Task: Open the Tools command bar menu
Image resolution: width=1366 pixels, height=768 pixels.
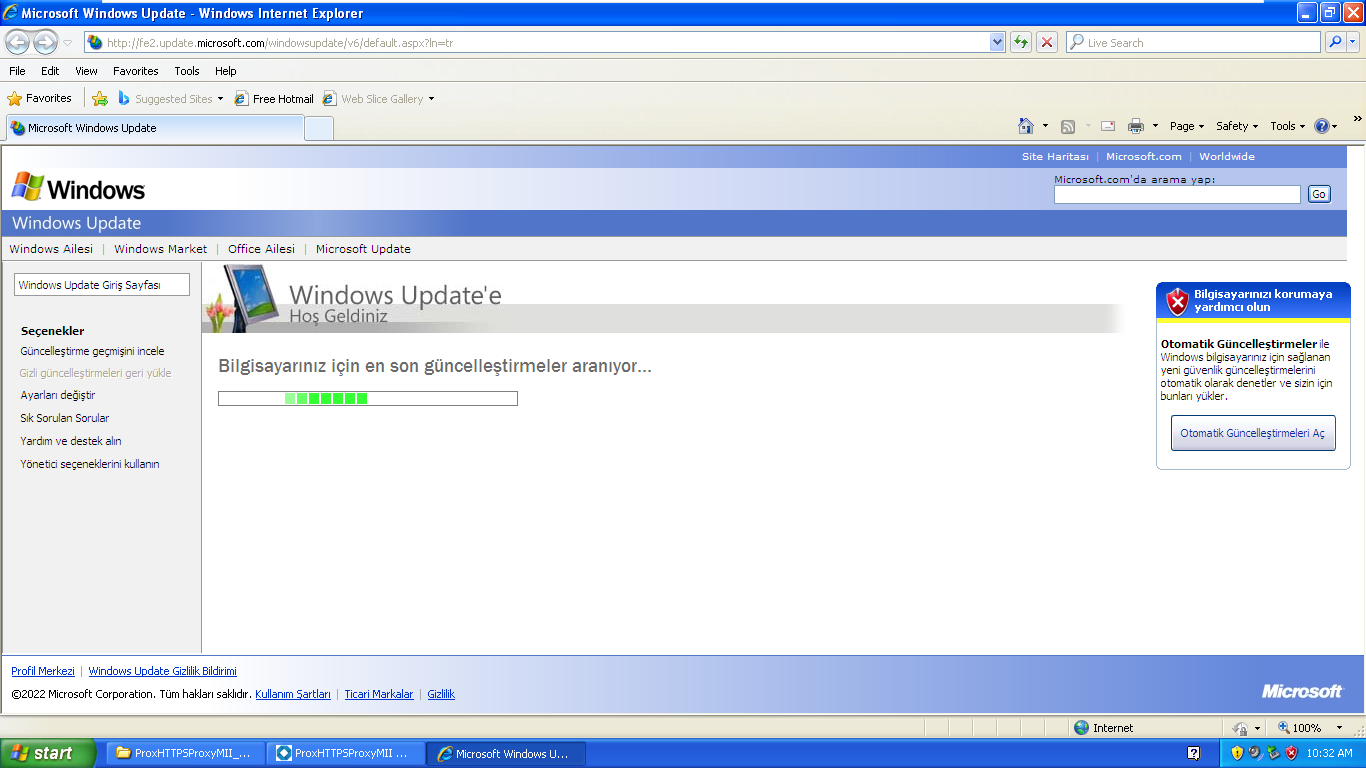Action: (x=1287, y=126)
